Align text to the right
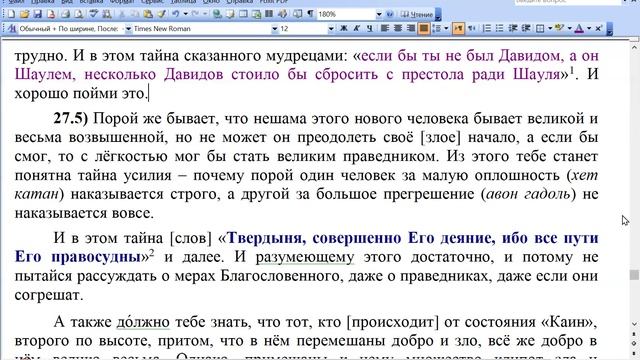Screen dimensions: 640x360 click(411, 29)
